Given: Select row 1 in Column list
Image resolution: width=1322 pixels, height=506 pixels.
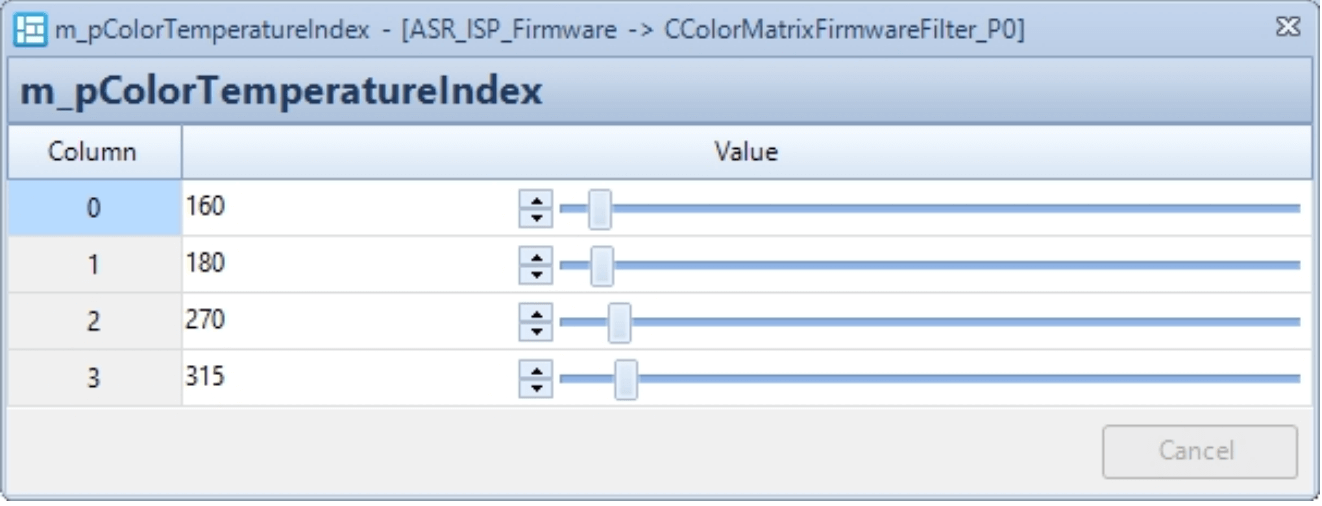Looking at the screenshot, I should point(94,265).
